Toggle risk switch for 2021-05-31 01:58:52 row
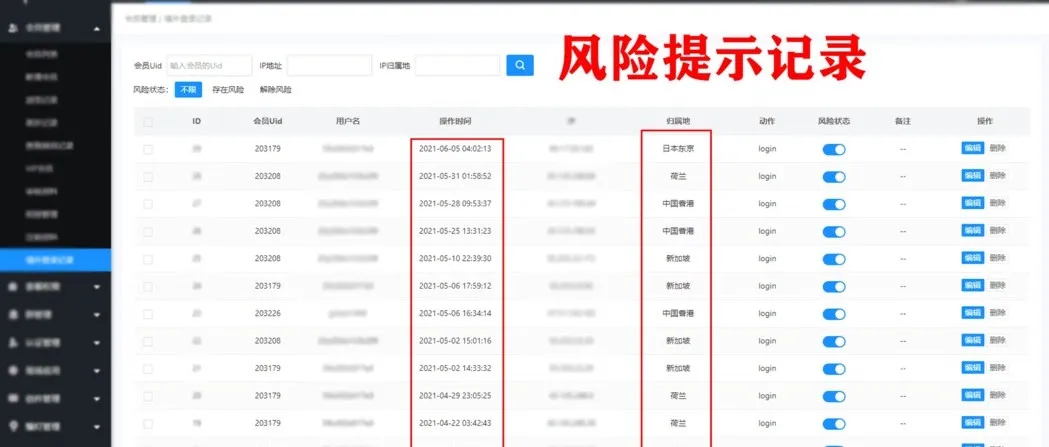Viewport: 1049px width, 447px height. click(834, 177)
